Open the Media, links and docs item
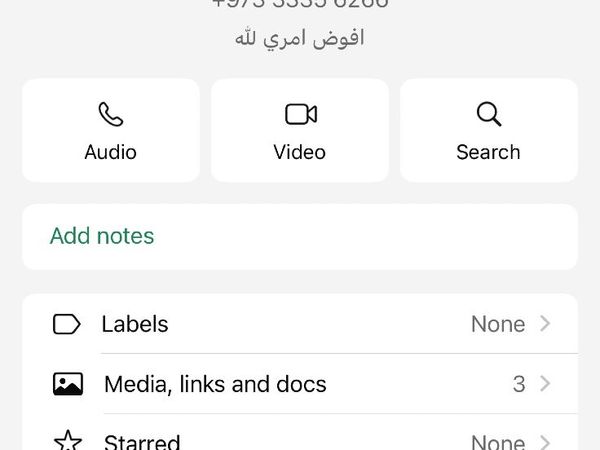The image size is (600, 450). [215, 384]
